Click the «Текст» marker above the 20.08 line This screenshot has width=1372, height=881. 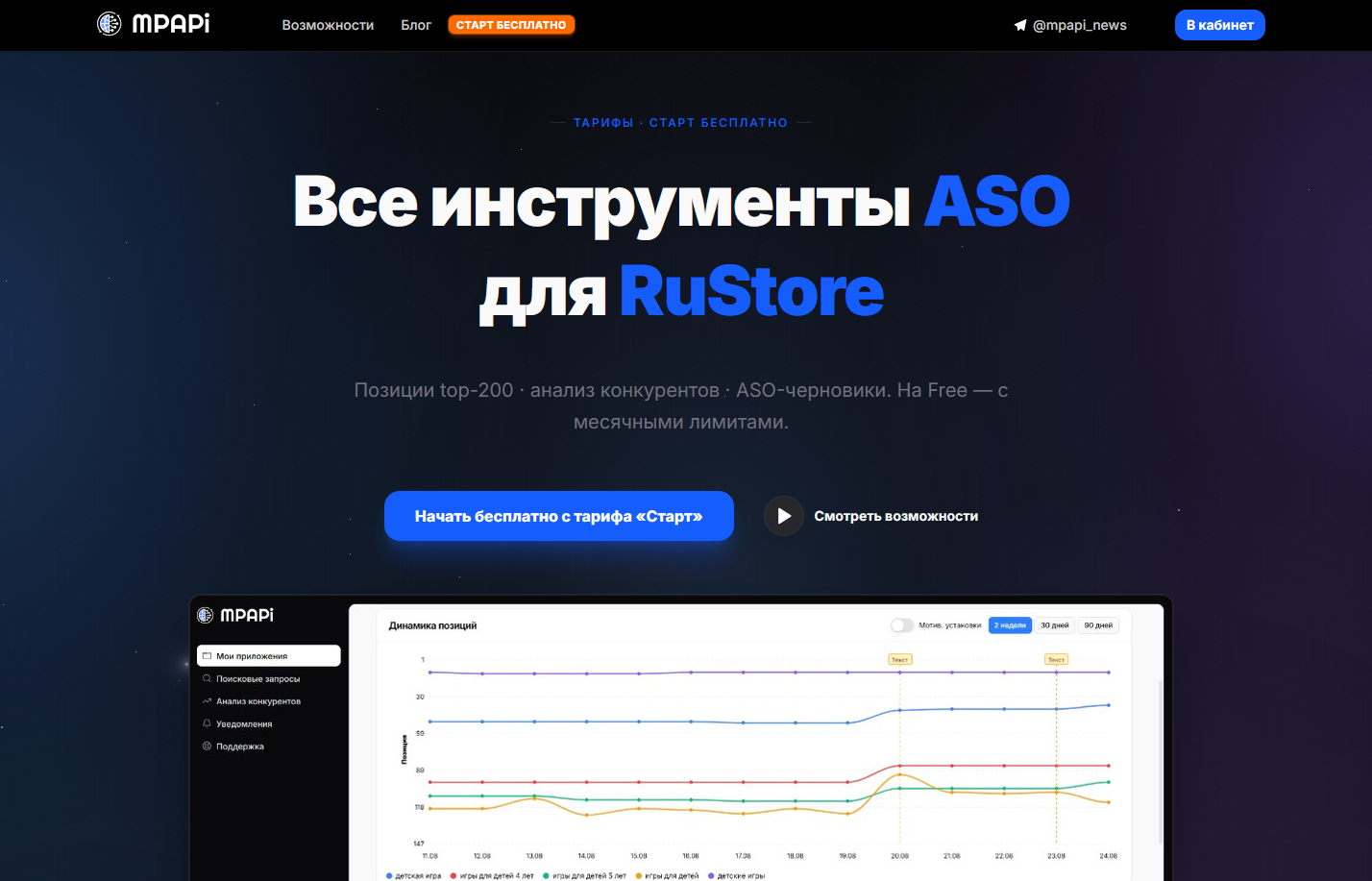pyautogui.click(x=899, y=660)
